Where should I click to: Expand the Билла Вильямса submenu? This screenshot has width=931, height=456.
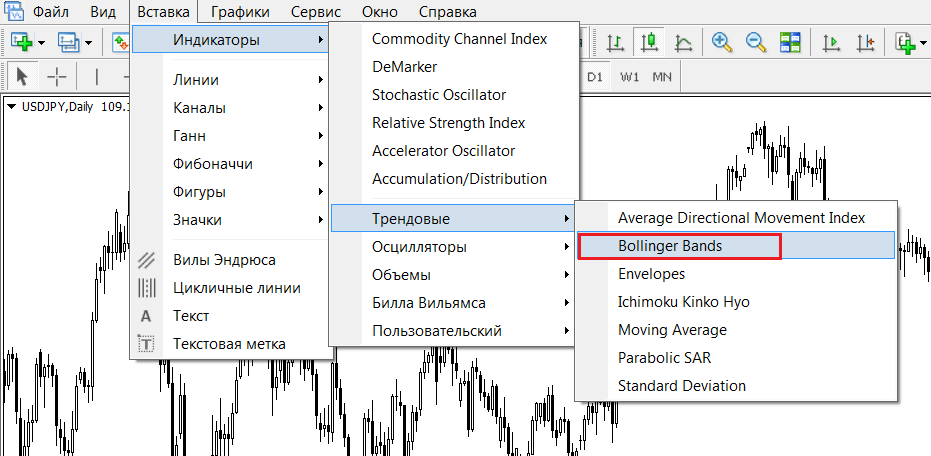coord(453,303)
